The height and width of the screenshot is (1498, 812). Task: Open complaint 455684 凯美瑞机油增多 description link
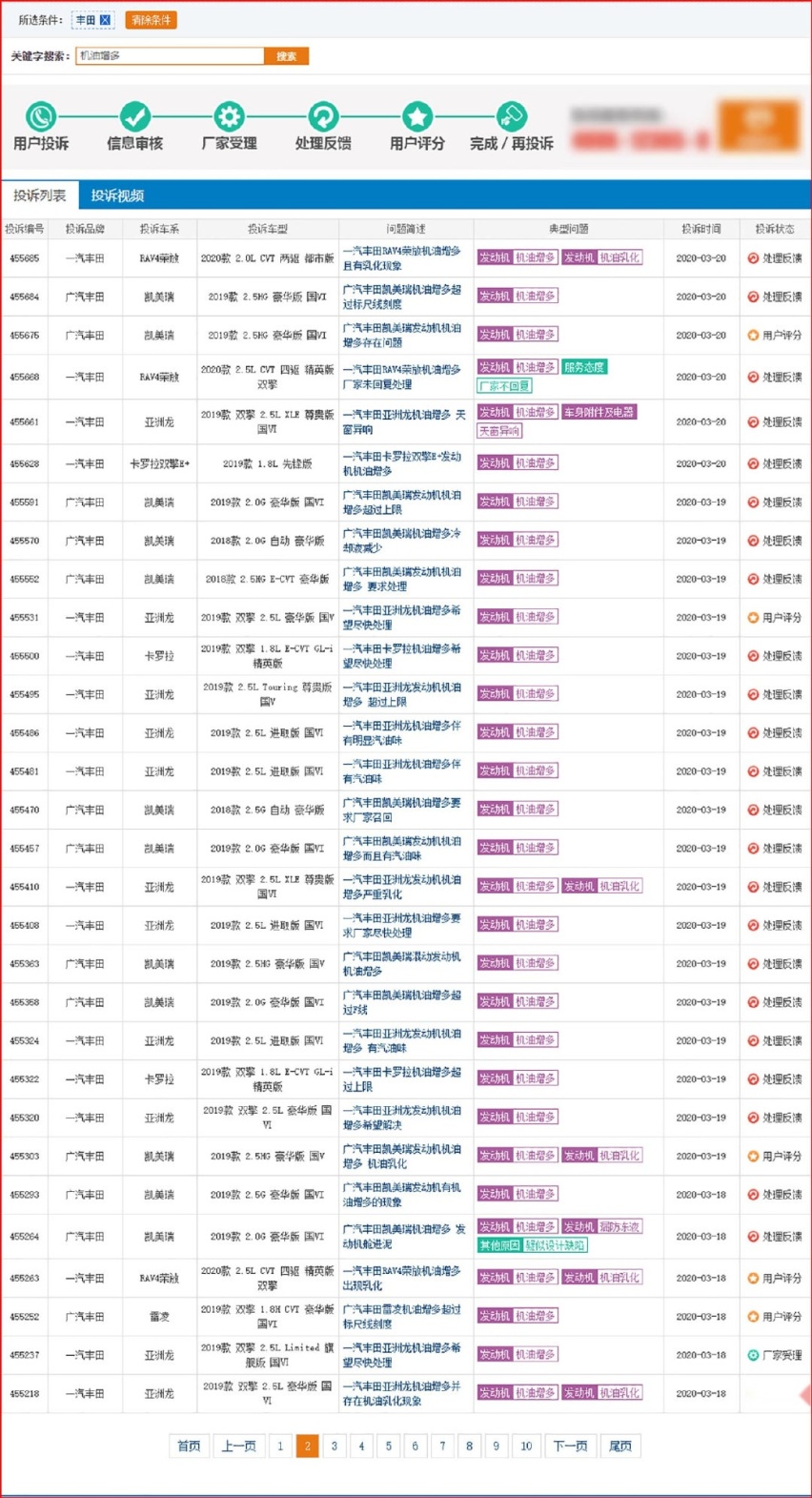pos(401,297)
